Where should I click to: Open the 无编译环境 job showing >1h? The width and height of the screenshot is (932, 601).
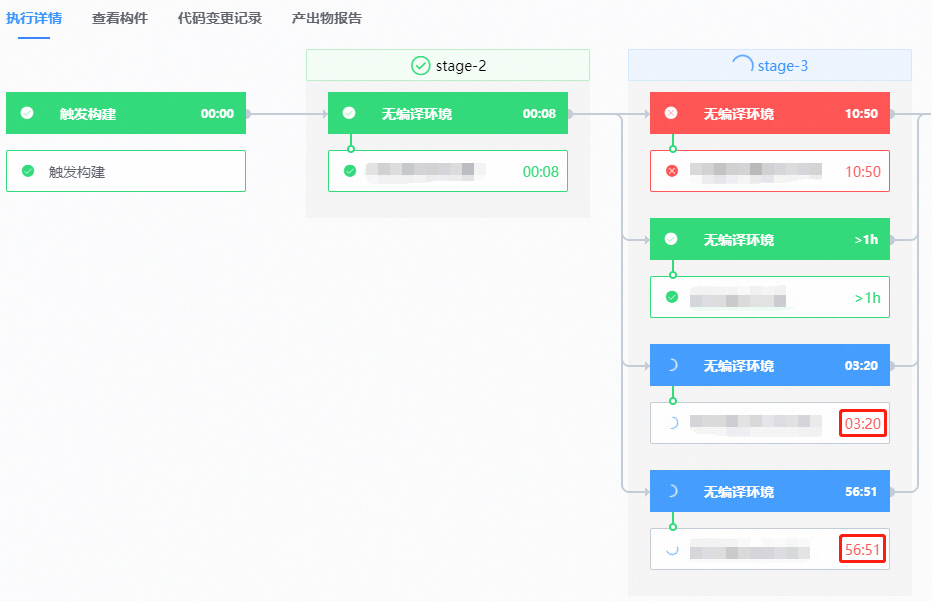pyautogui.click(x=770, y=239)
